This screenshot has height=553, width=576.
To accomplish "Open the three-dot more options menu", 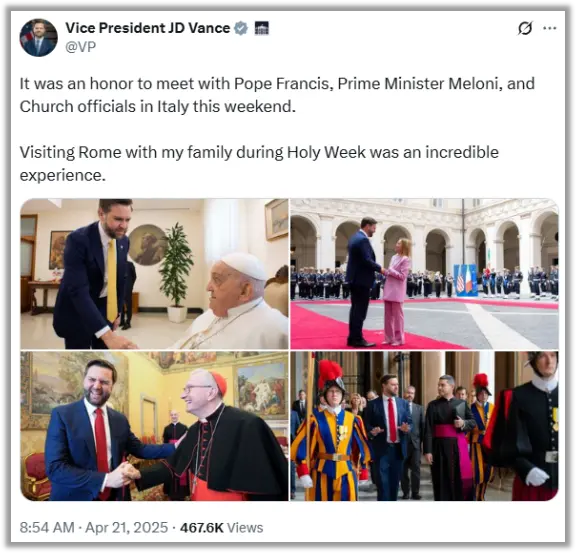I will coord(550,28).
